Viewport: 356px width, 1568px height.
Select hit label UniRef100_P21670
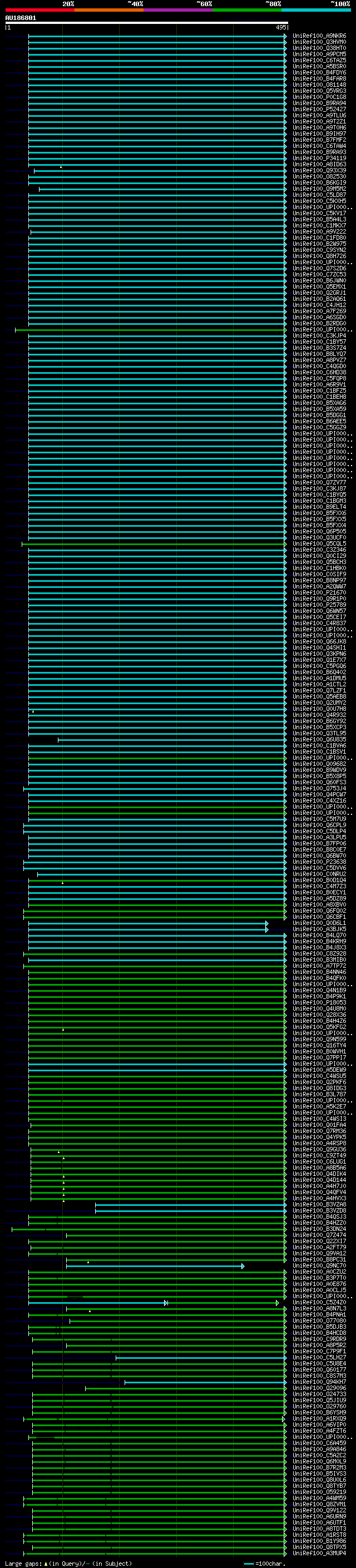click(x=319, y=592)
